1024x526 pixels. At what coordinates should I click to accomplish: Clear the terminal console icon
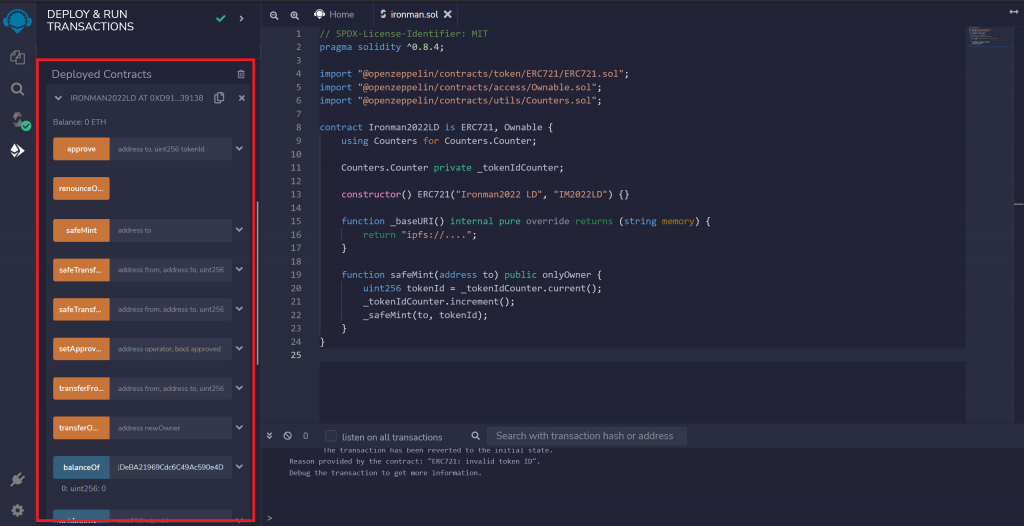point(287,436)
